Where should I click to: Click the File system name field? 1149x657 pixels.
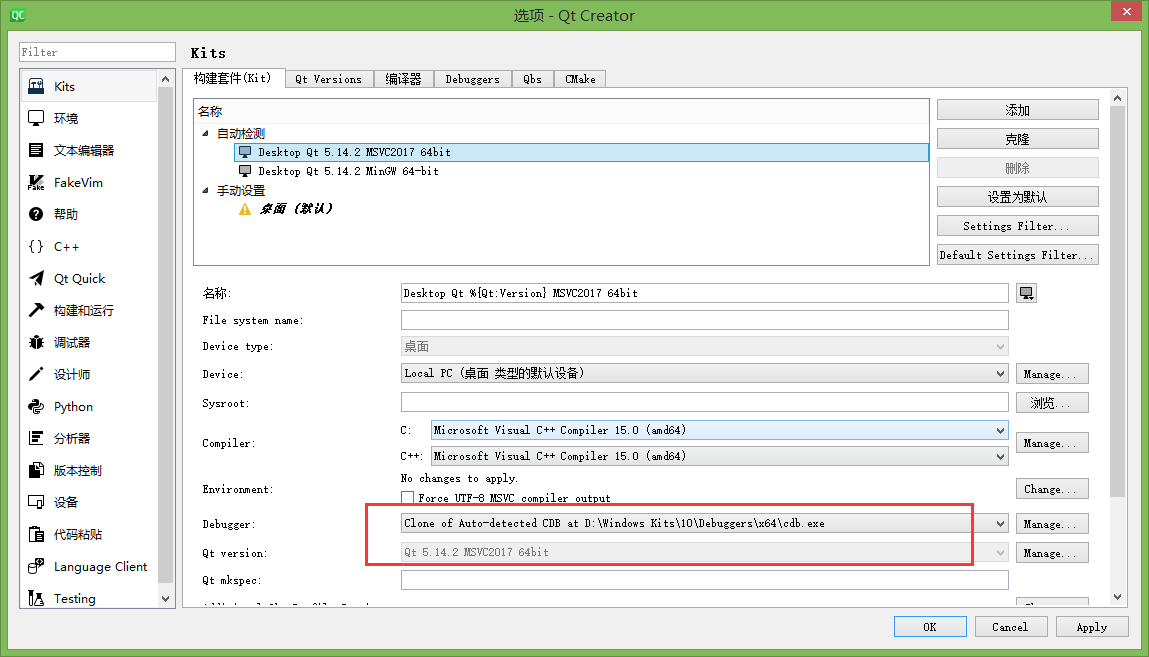click(x=704, y=320)
